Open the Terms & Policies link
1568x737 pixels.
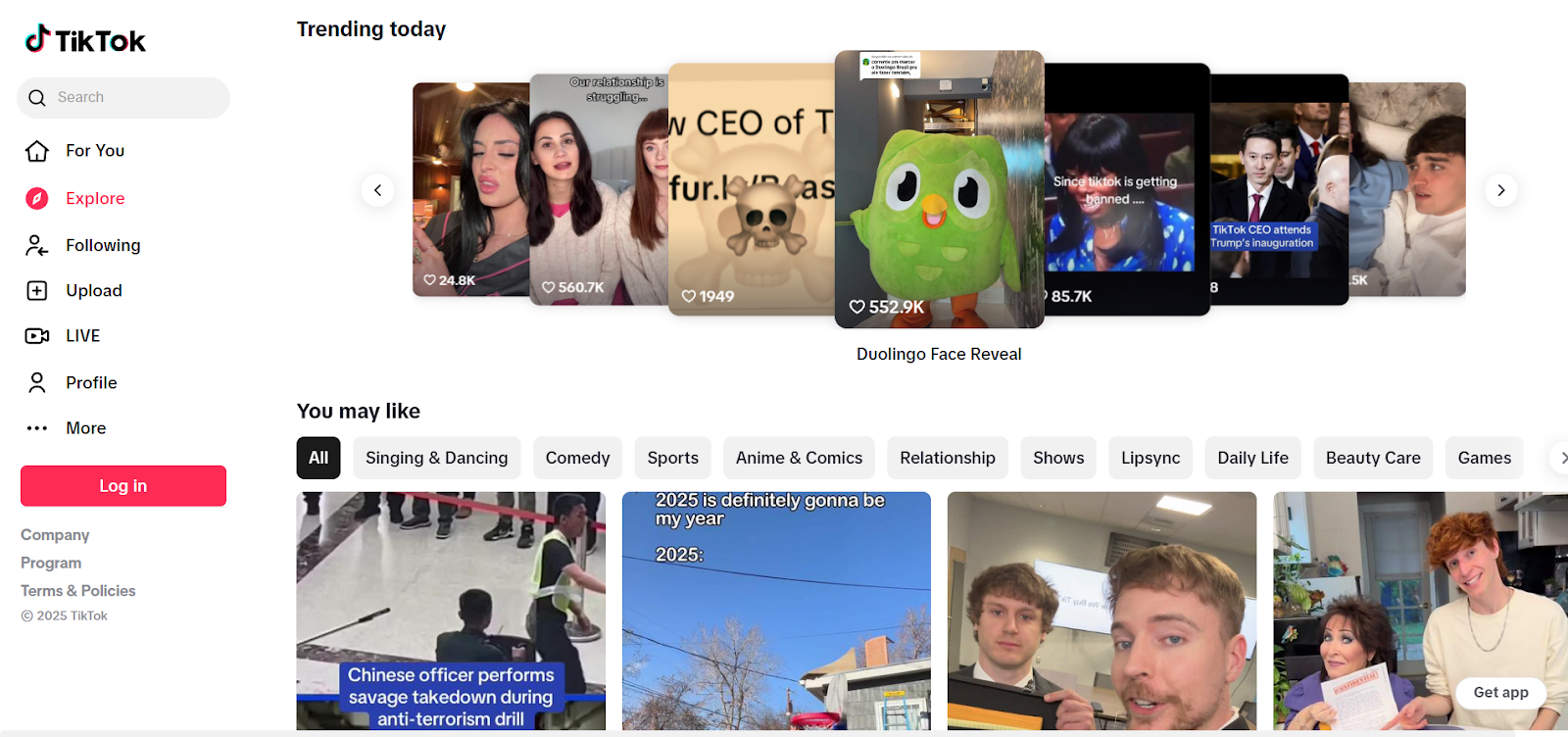[78, 591]
